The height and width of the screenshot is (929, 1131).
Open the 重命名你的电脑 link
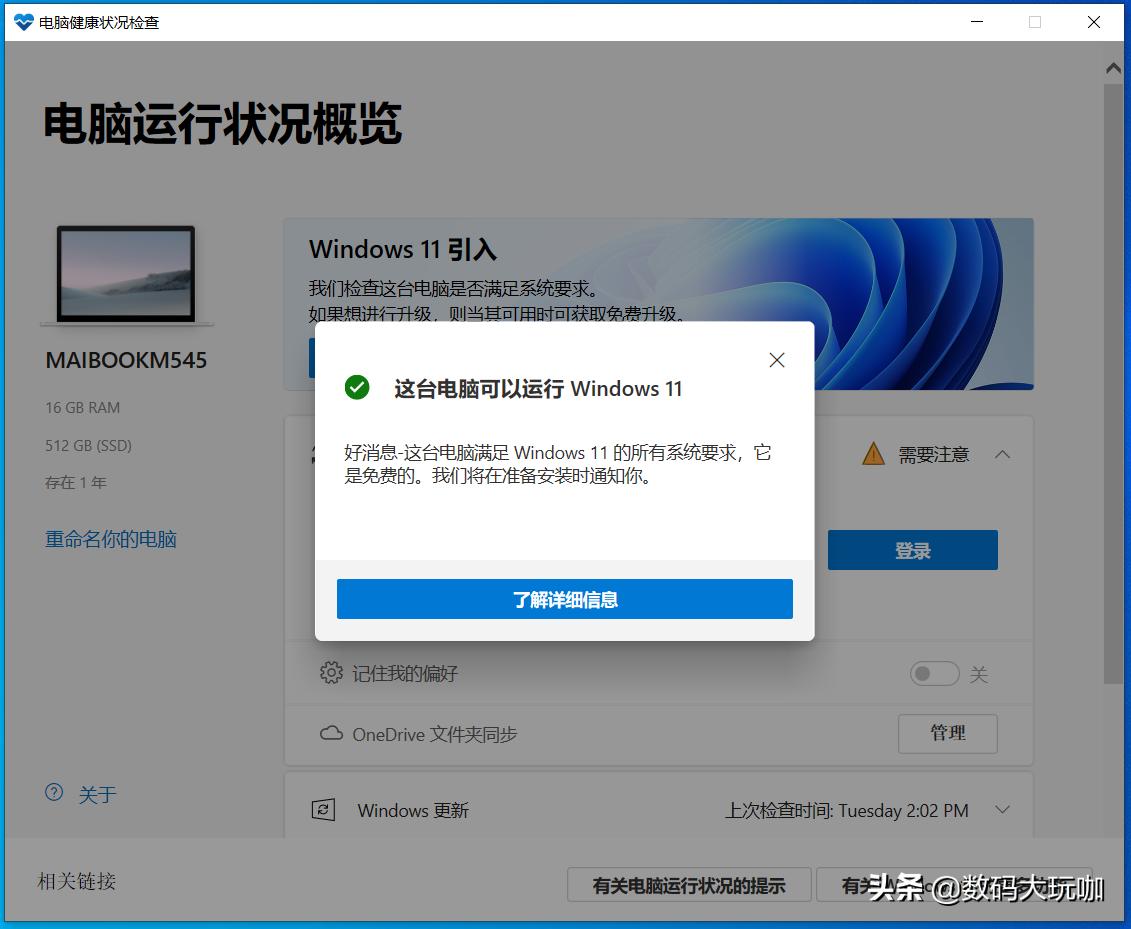110,539
